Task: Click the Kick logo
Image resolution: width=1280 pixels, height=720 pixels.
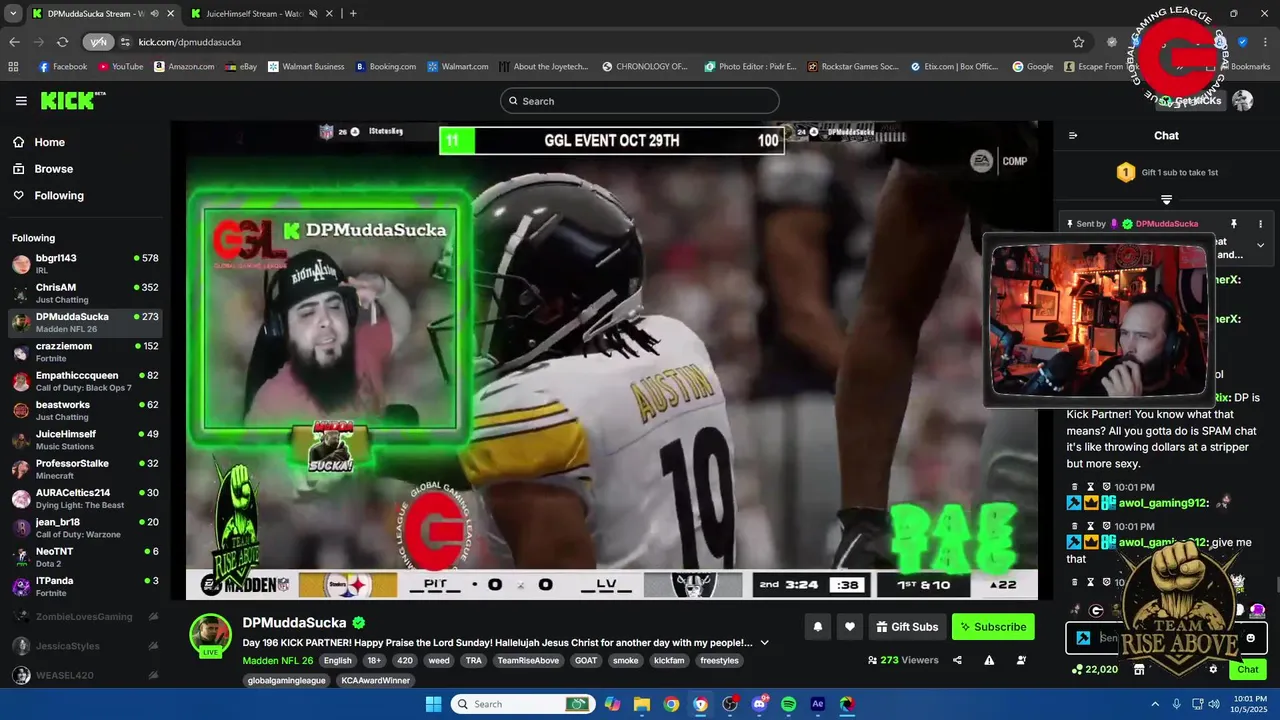Action: tap(72, 100)
